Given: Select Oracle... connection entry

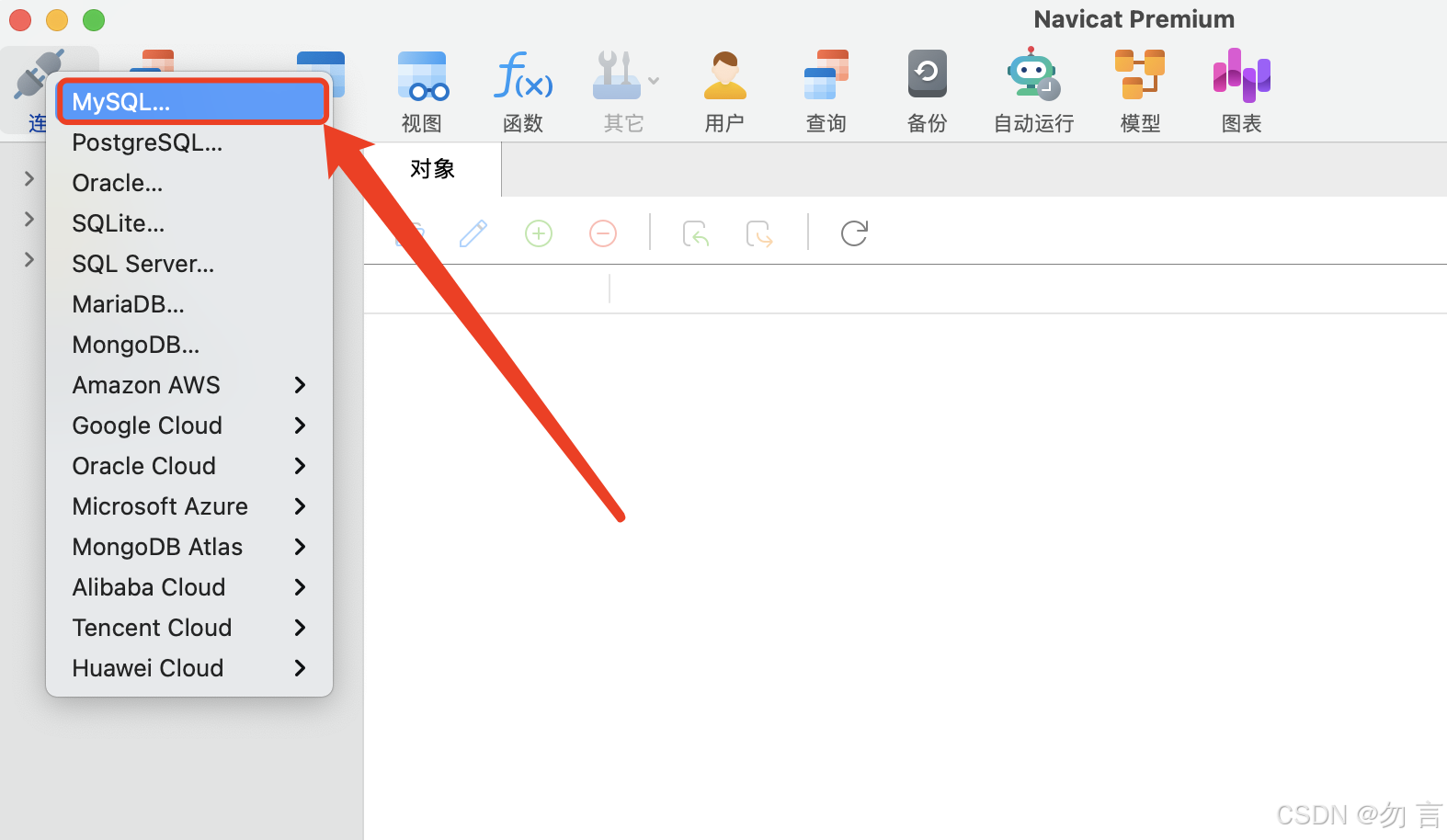Looking at the screenshot, I should tap(189, 183).
